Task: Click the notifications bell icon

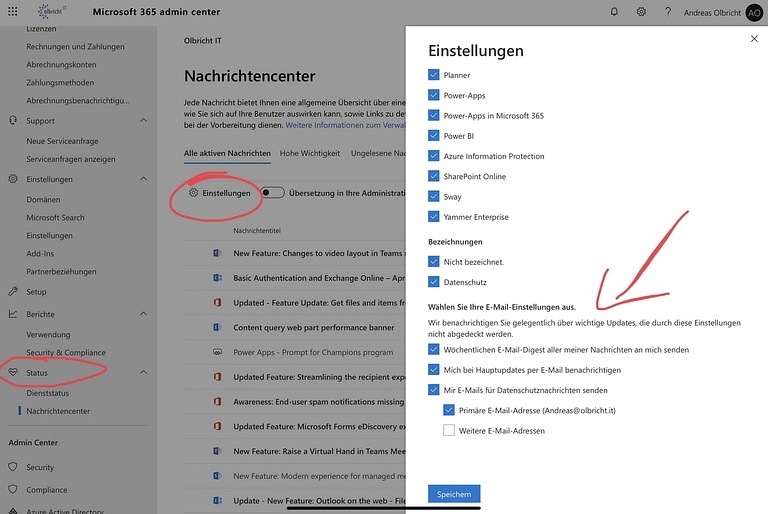Action: click(614, 12)
